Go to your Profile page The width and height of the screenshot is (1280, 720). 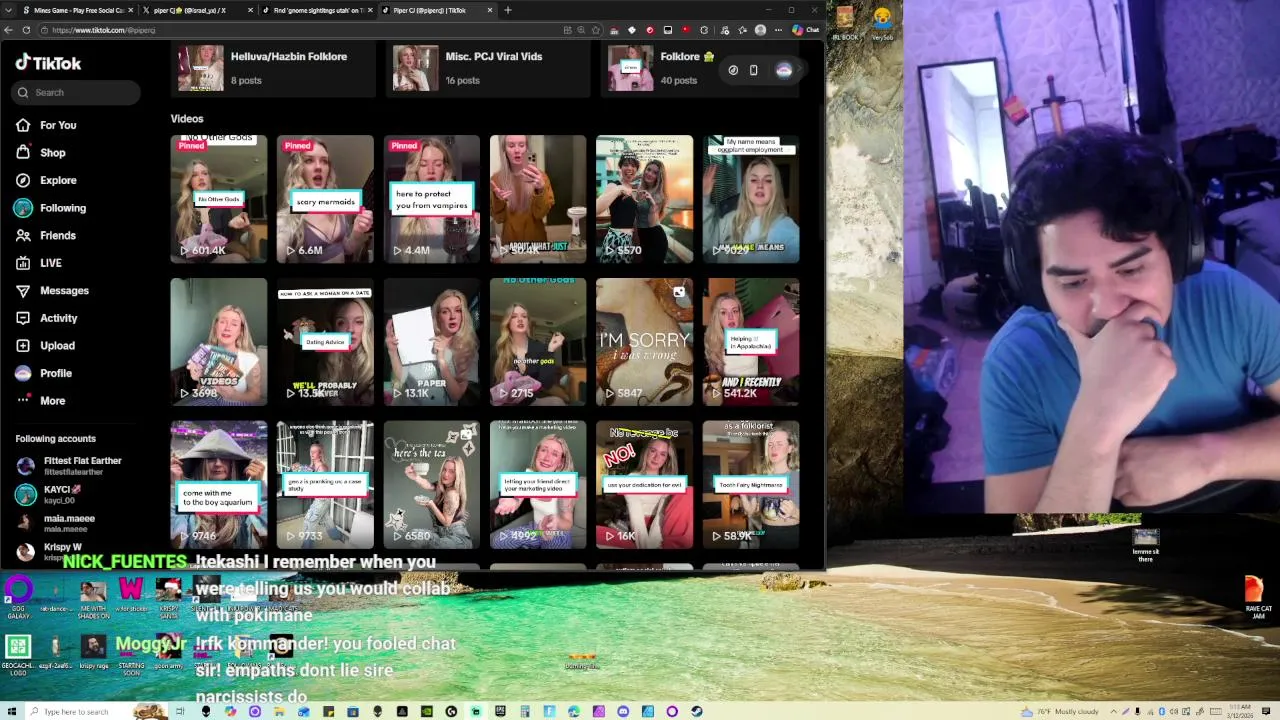tap(43, 373)
